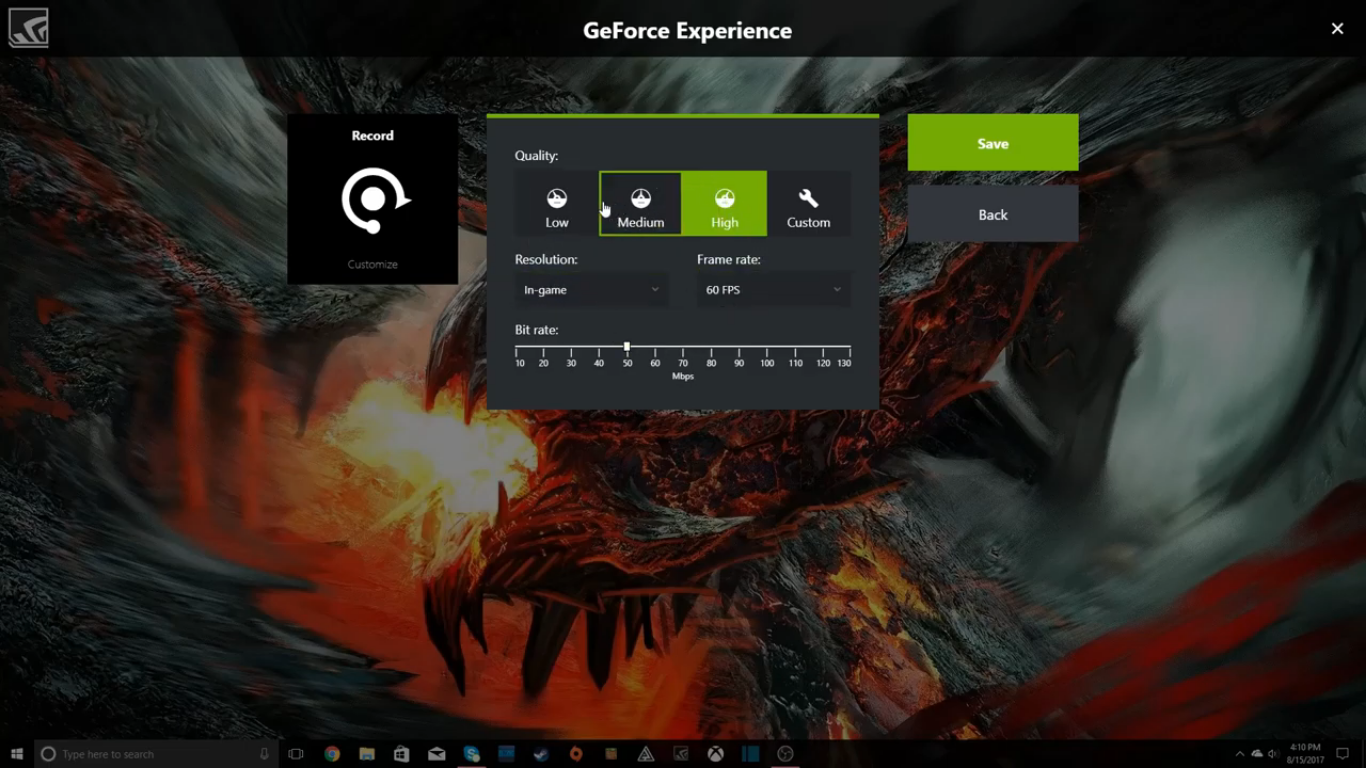Image resolution: width=1366 pixels, height=768 pixels.
Task: Open the Windows Start menu
Action: tap(17, 754)
